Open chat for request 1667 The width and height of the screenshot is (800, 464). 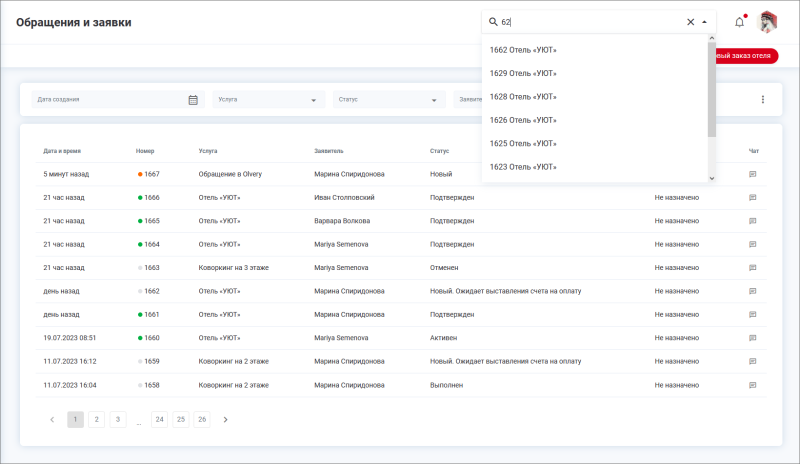tap(753, 174)
